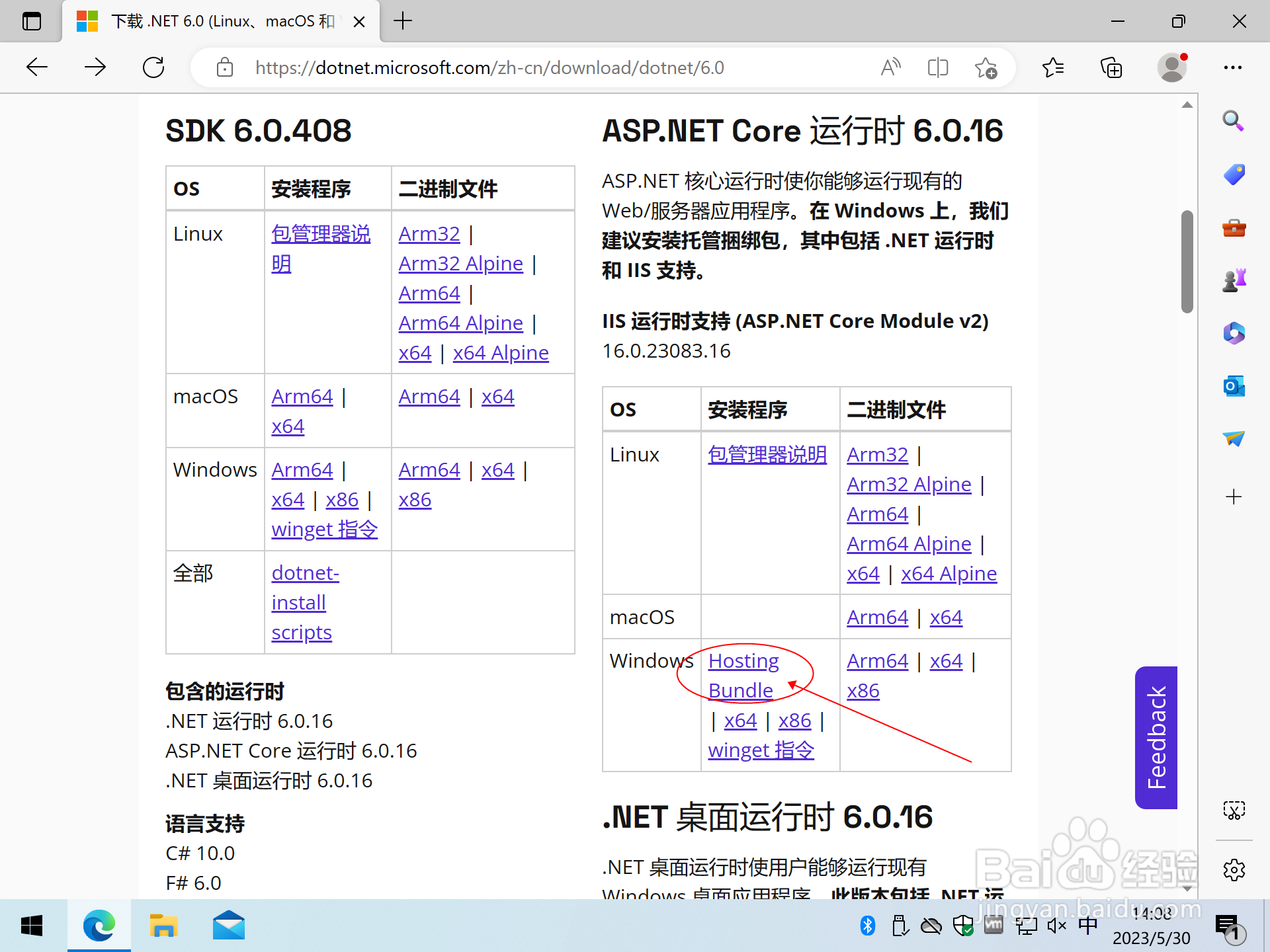Download SDK Linux Arm32 Alpine binary
Viewport: 1270px width, 952px height.
tap(460, 264)
